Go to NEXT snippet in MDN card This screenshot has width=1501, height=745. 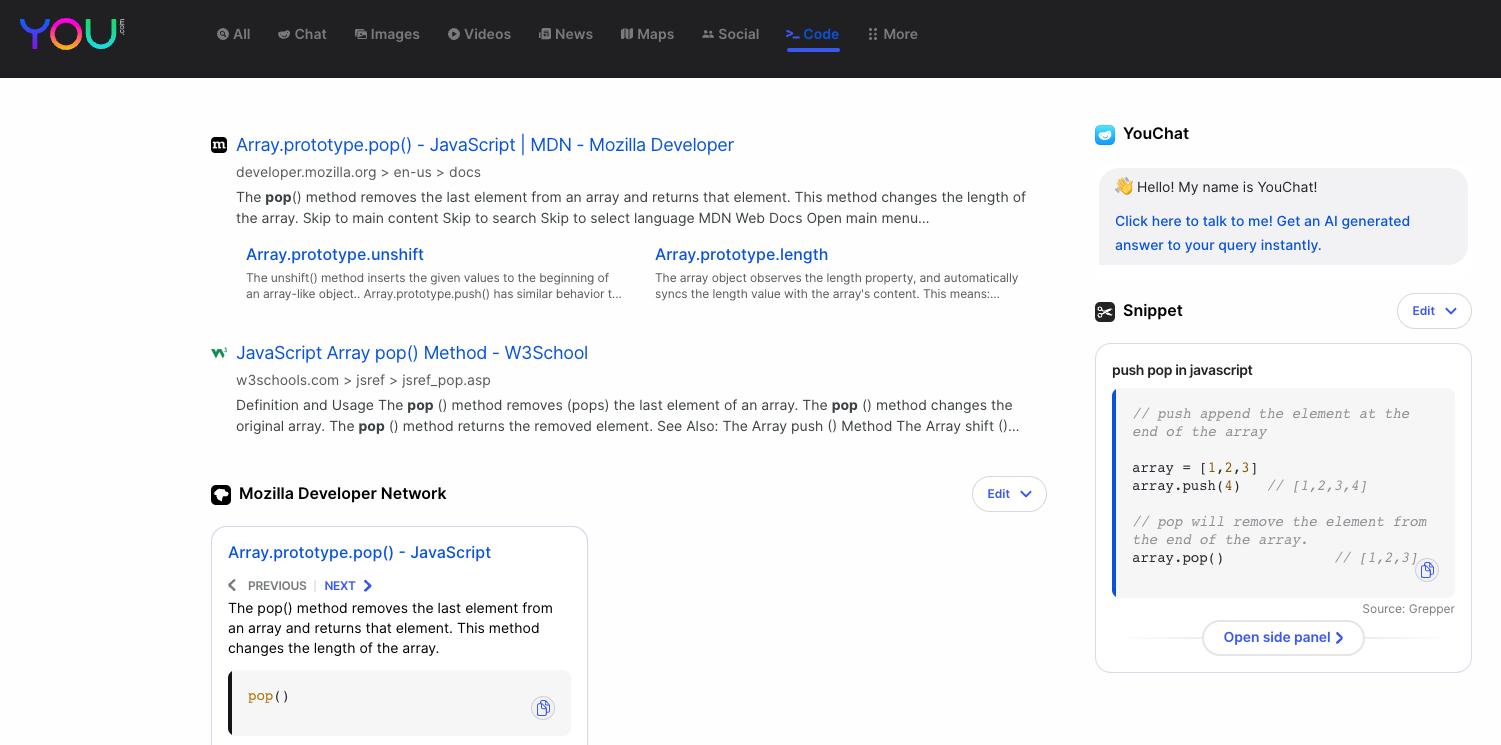(348, 586)
